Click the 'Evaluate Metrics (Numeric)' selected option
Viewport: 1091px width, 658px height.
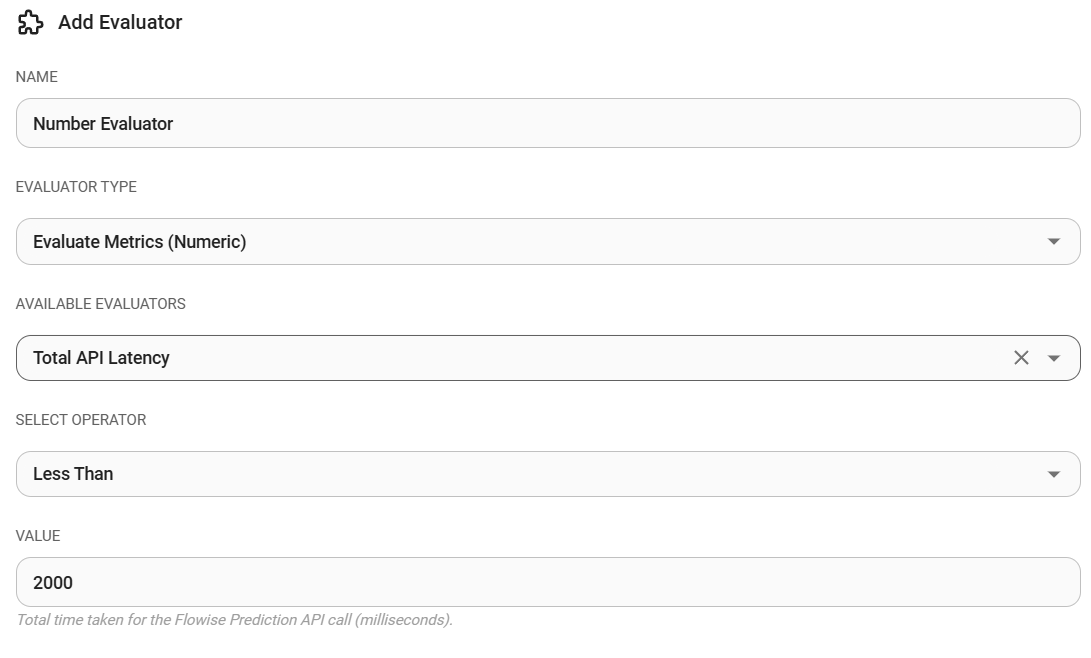pyautogui.click(x=139, y=242)
